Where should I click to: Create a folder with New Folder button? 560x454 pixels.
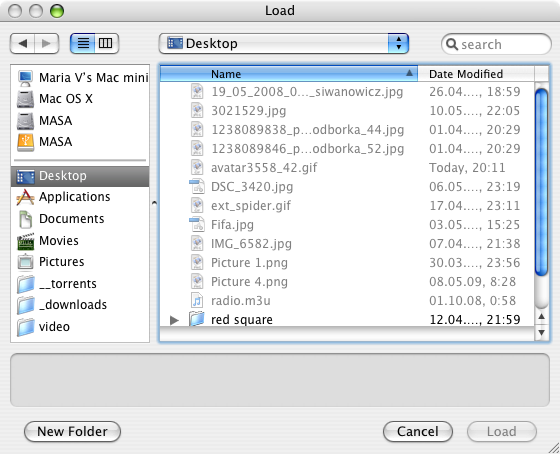point(72,431)
